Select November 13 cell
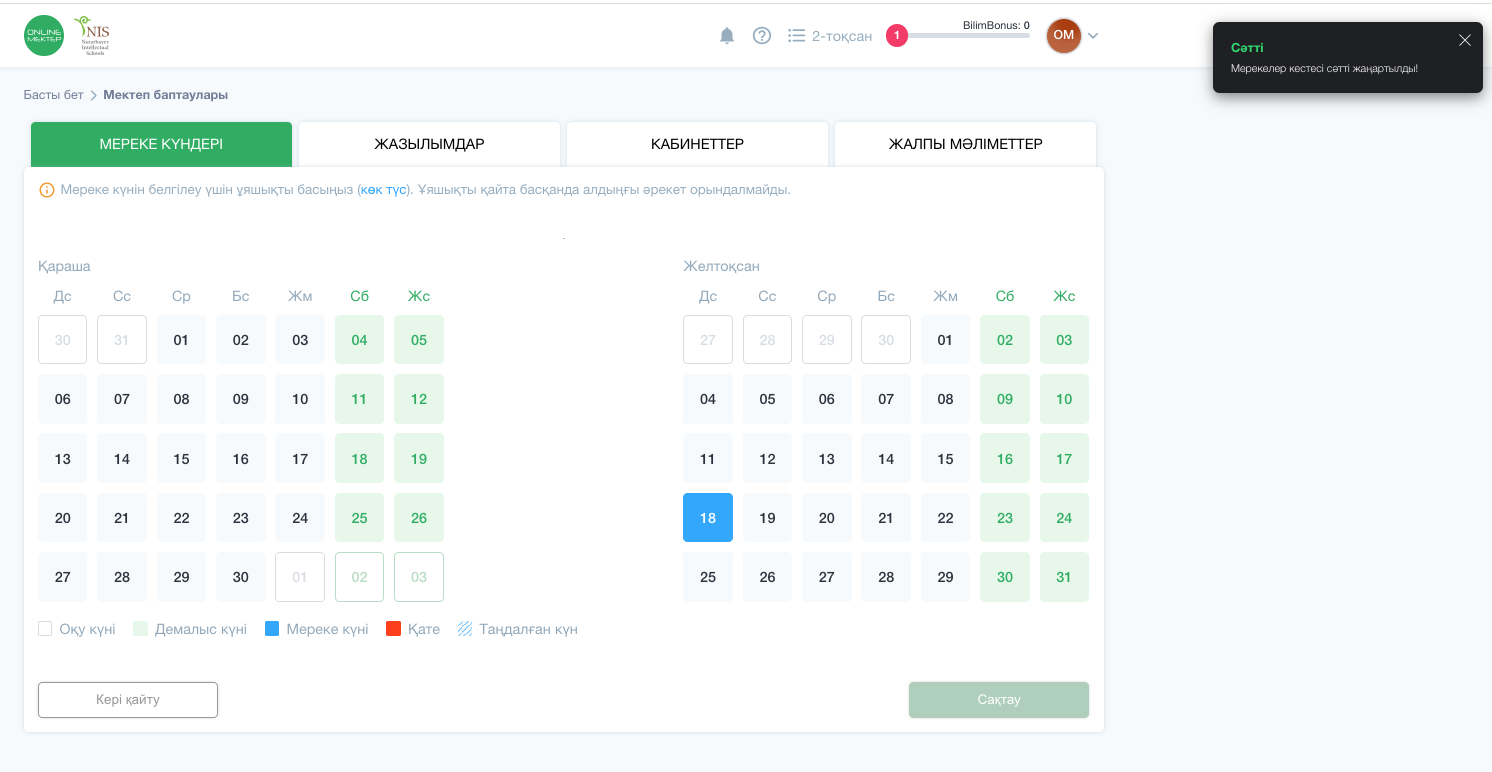This screenshot has height=772, width=1492. pos(63,459)
